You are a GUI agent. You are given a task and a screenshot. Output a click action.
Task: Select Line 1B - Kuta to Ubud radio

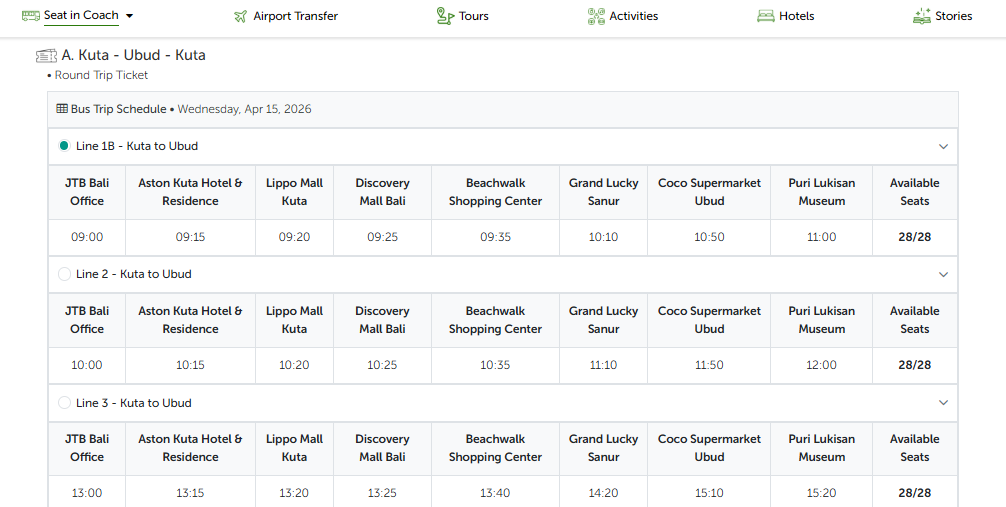(65, 146)
